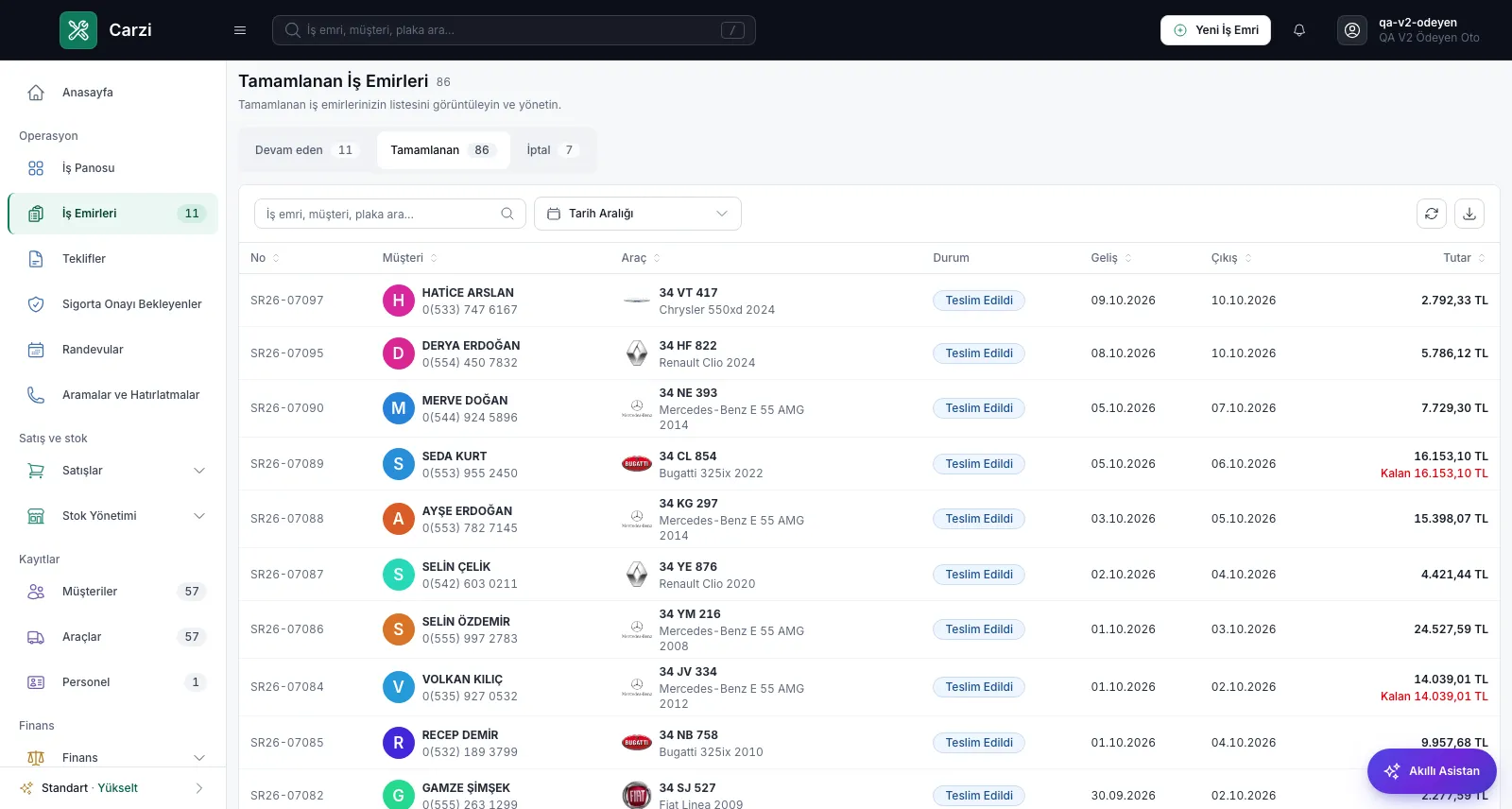Click the AYŞE ERDOĞAN avatar

pos(399,519)
